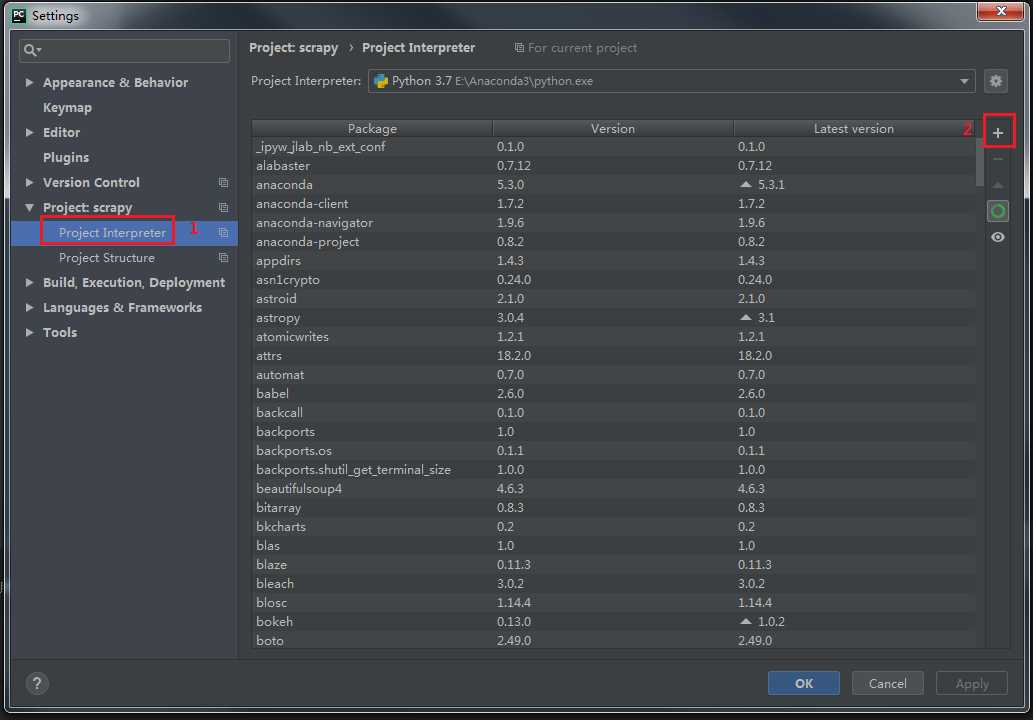Viewport: 1036px width, 720px height.
Task: Collapse the Project: scrapy section
Action: tap(29, 207)
